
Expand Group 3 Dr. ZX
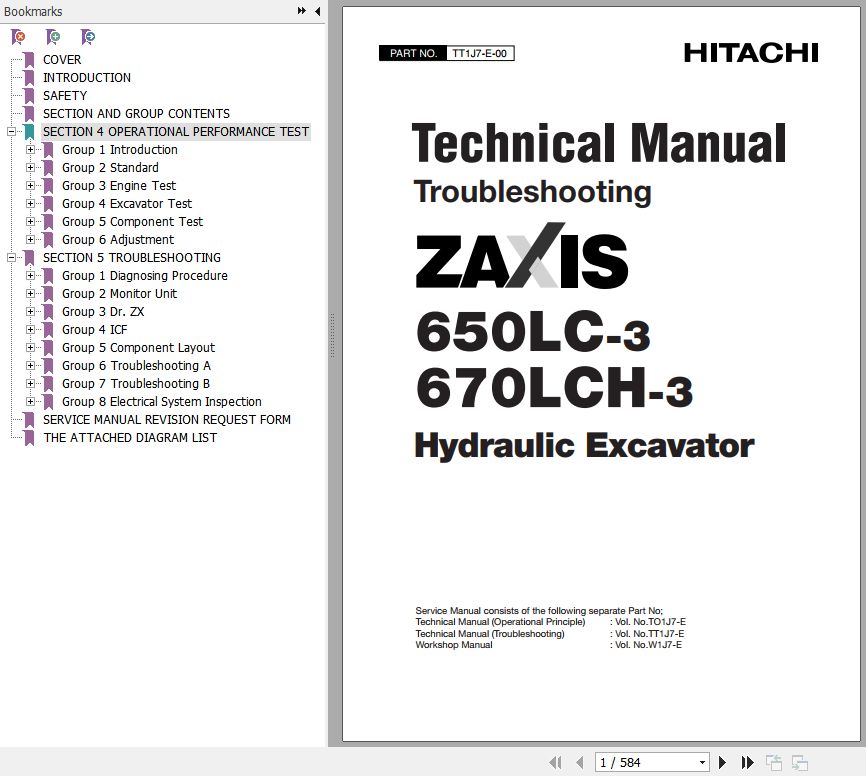coord(30,312)
